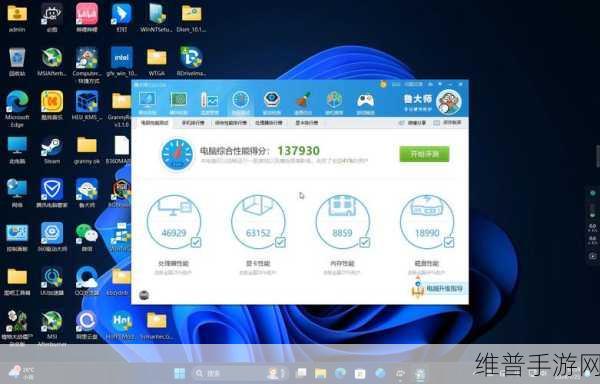Open the weather widget on the taskbar
Screen dimensions: 600x384
pyautogui.click(x=21, y=373)
